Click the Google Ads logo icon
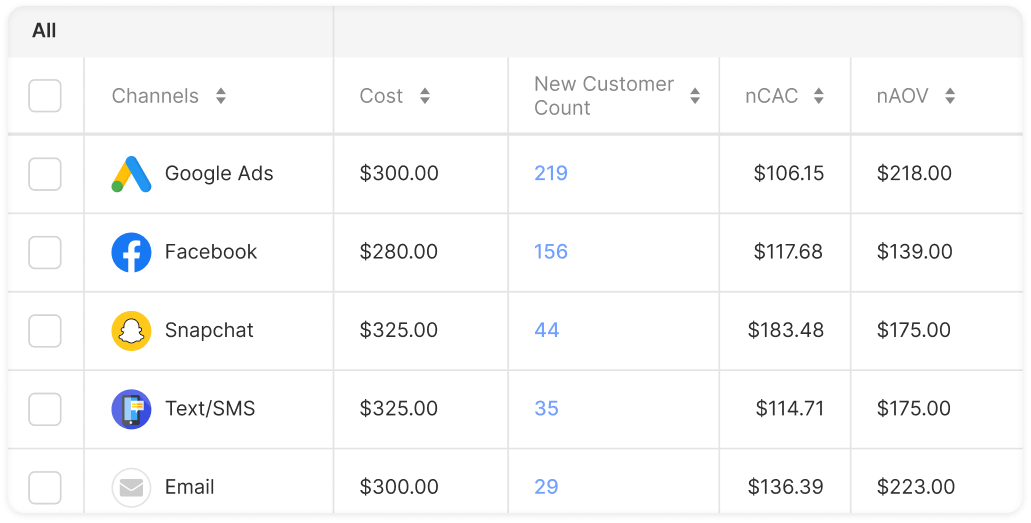This screenshot has height=523, width=1031. point(132,174)
